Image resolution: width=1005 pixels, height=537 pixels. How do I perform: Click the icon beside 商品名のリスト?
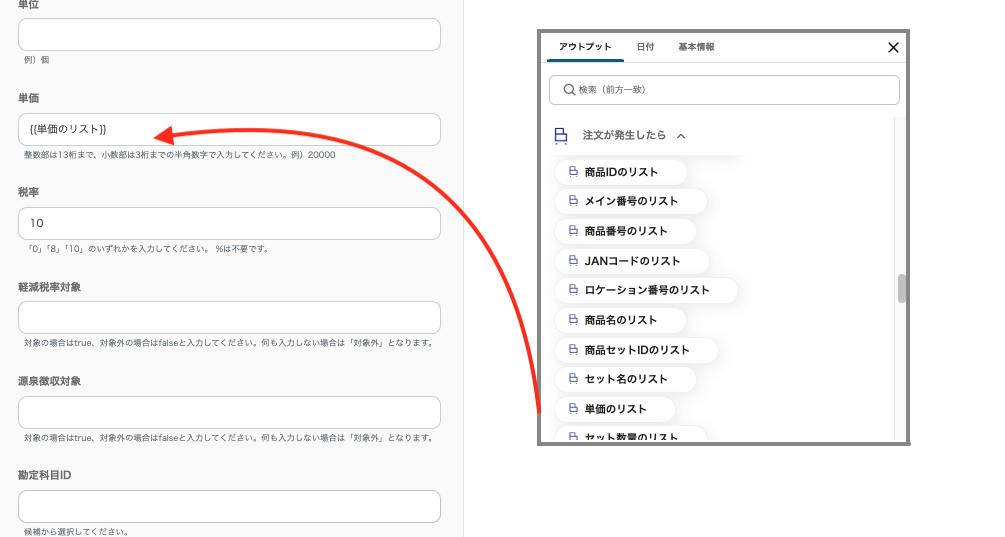573,320
